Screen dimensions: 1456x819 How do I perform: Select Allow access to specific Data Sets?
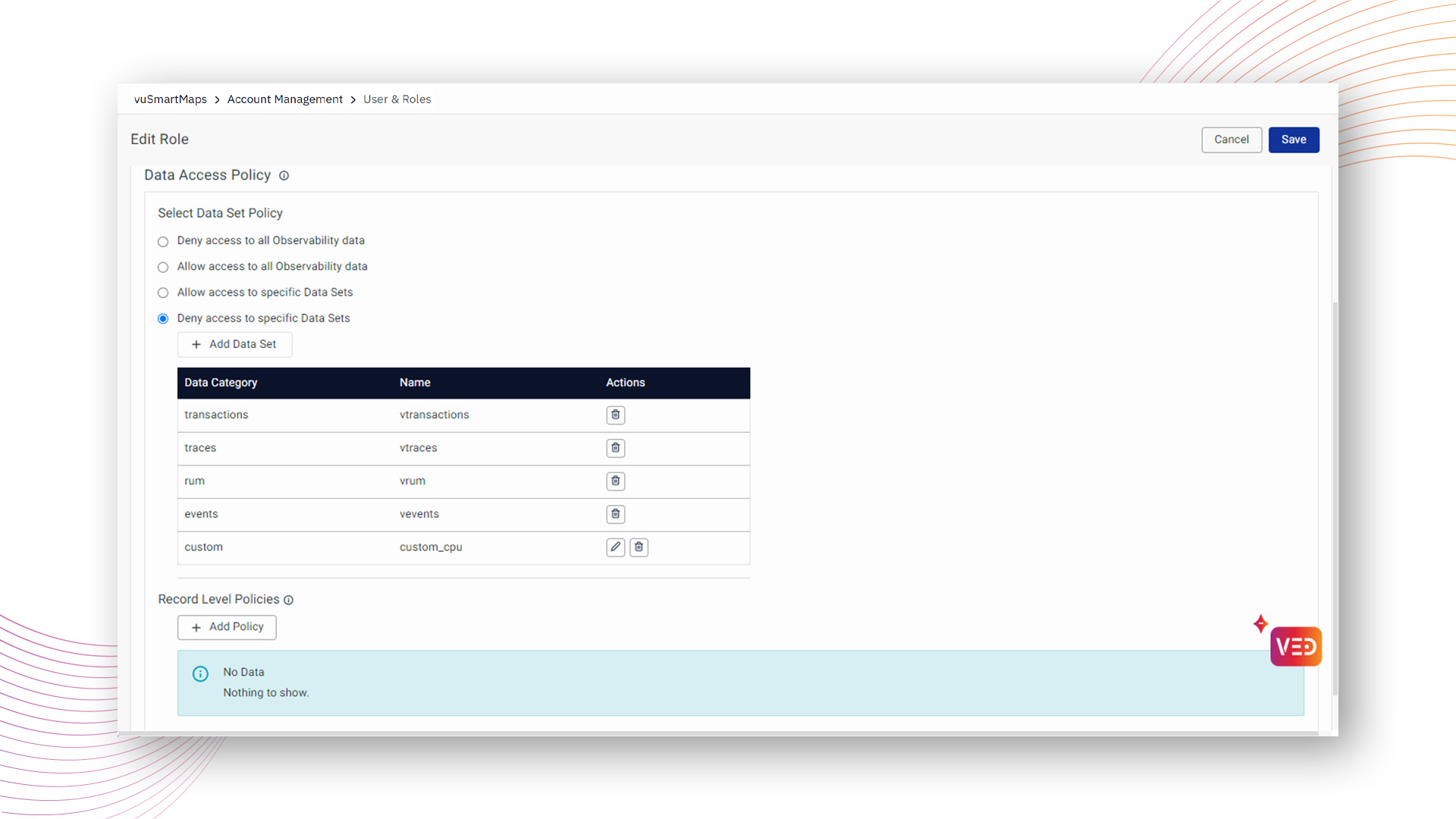point(163,293)
